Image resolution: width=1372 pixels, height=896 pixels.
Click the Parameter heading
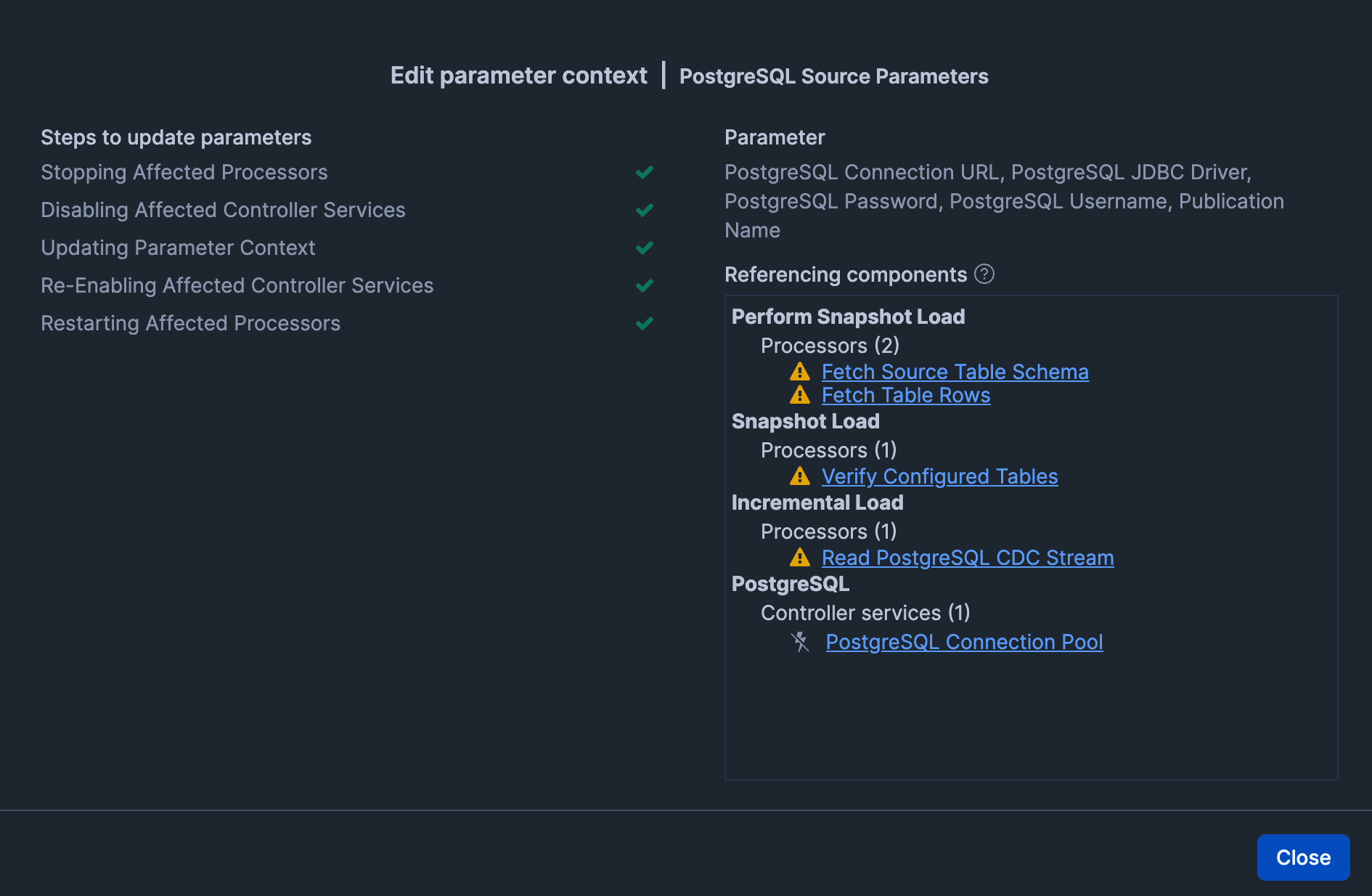775,137
